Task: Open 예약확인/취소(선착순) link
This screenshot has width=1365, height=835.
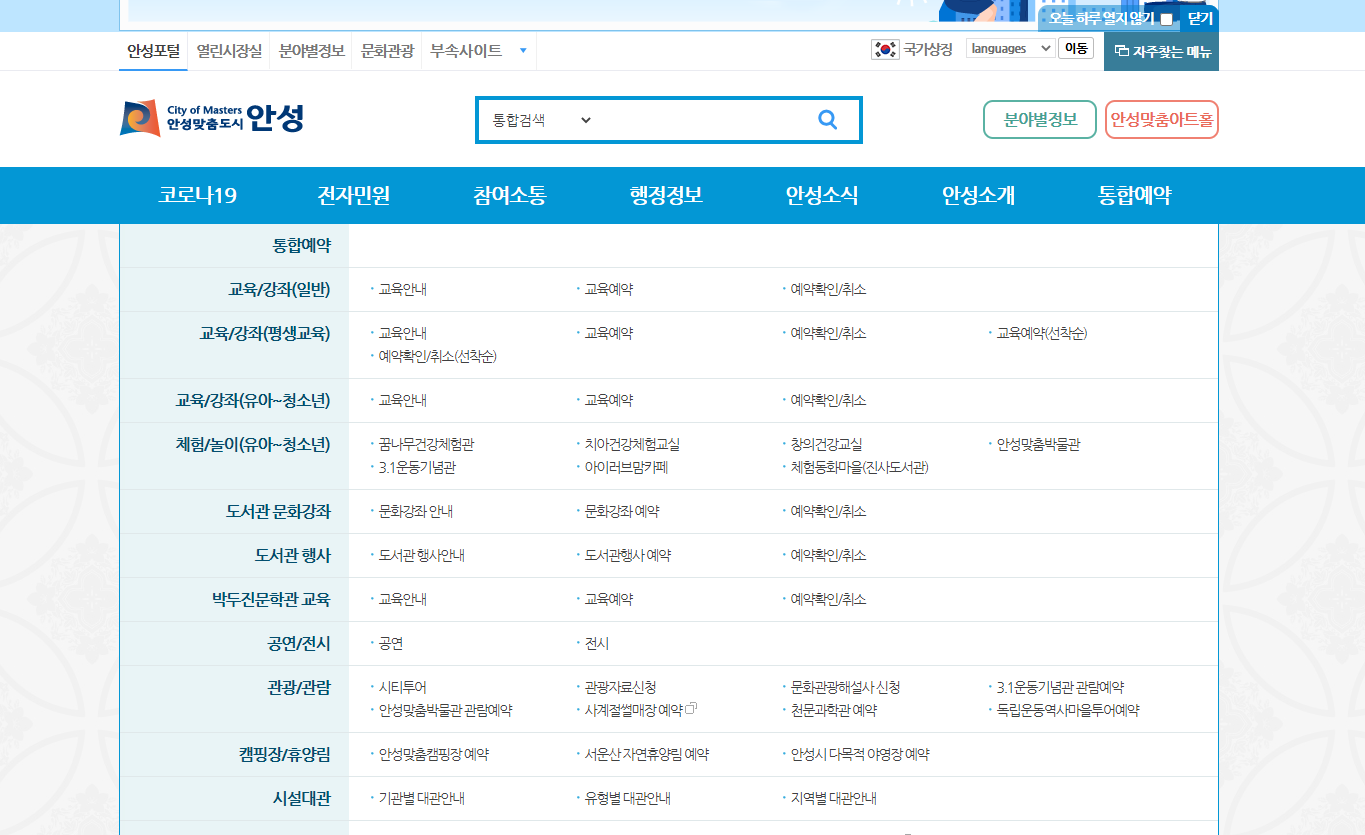Action: click(438, 356)
